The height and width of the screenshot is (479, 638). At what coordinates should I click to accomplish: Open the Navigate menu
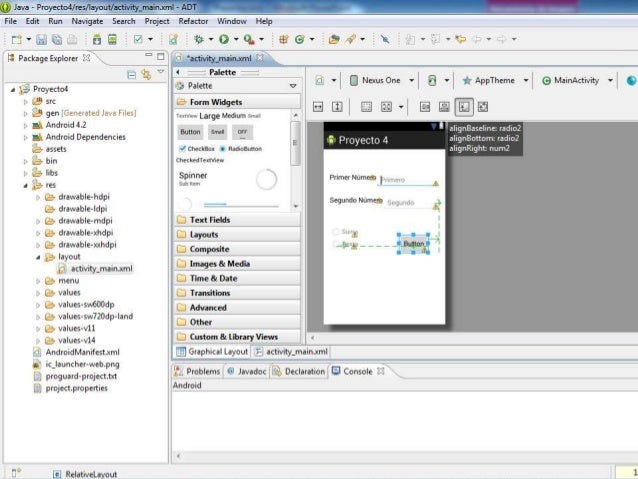[x=87, y=21]
